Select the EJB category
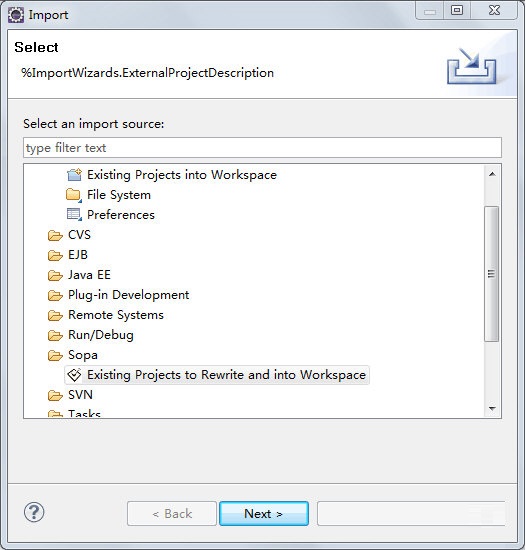Screen dimensions: 526x550 [78, 255]
